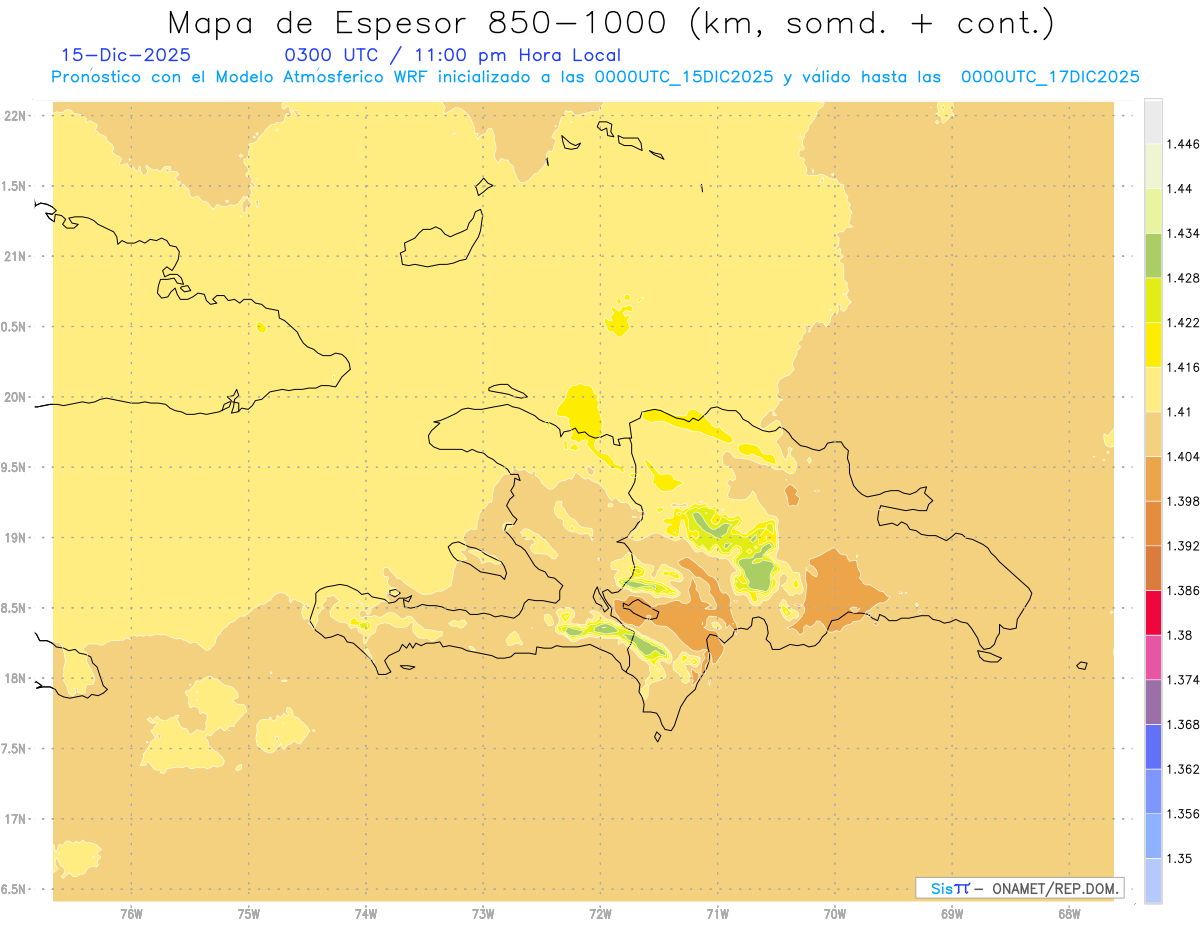Click the '1.44' legend value
This screenshot has width=1200, height=927.
(x=1179, y=188)
